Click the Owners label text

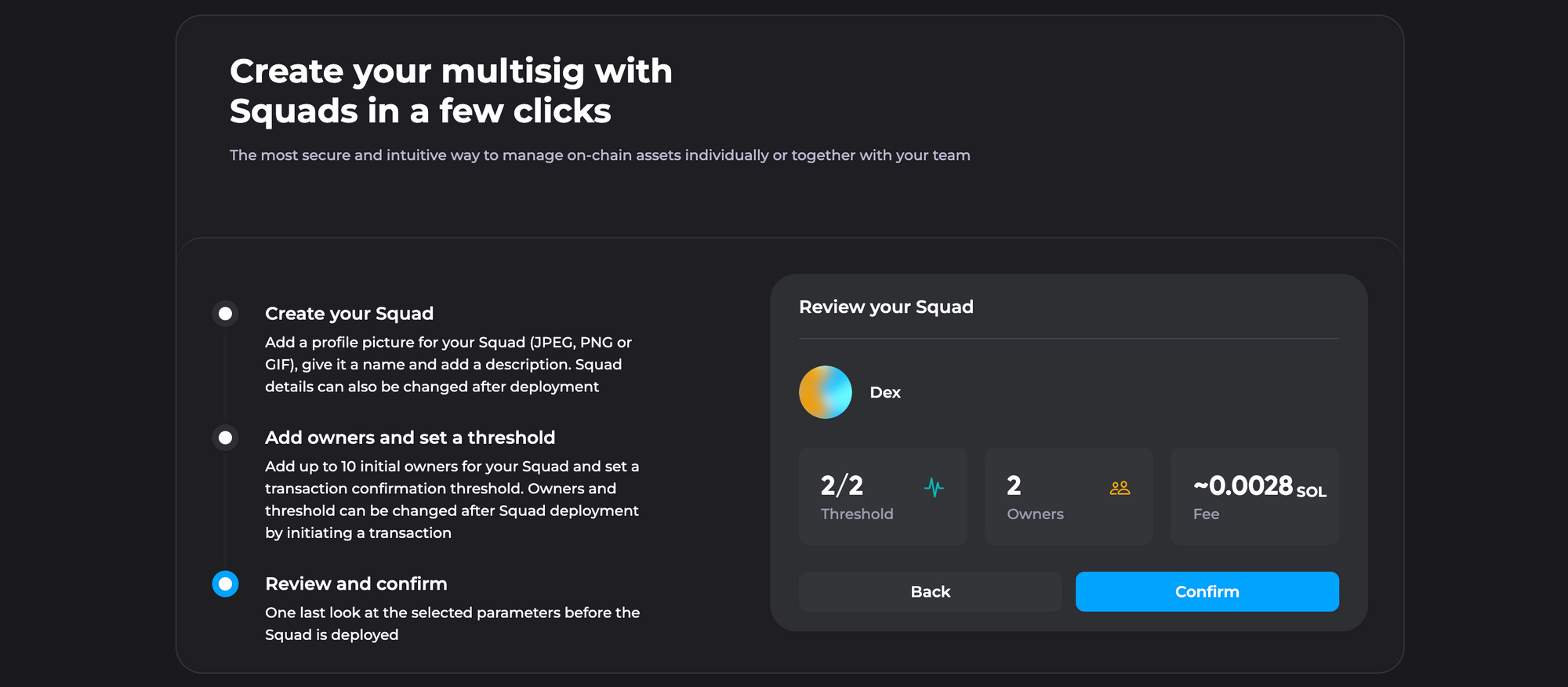[x=1035, y=514]
